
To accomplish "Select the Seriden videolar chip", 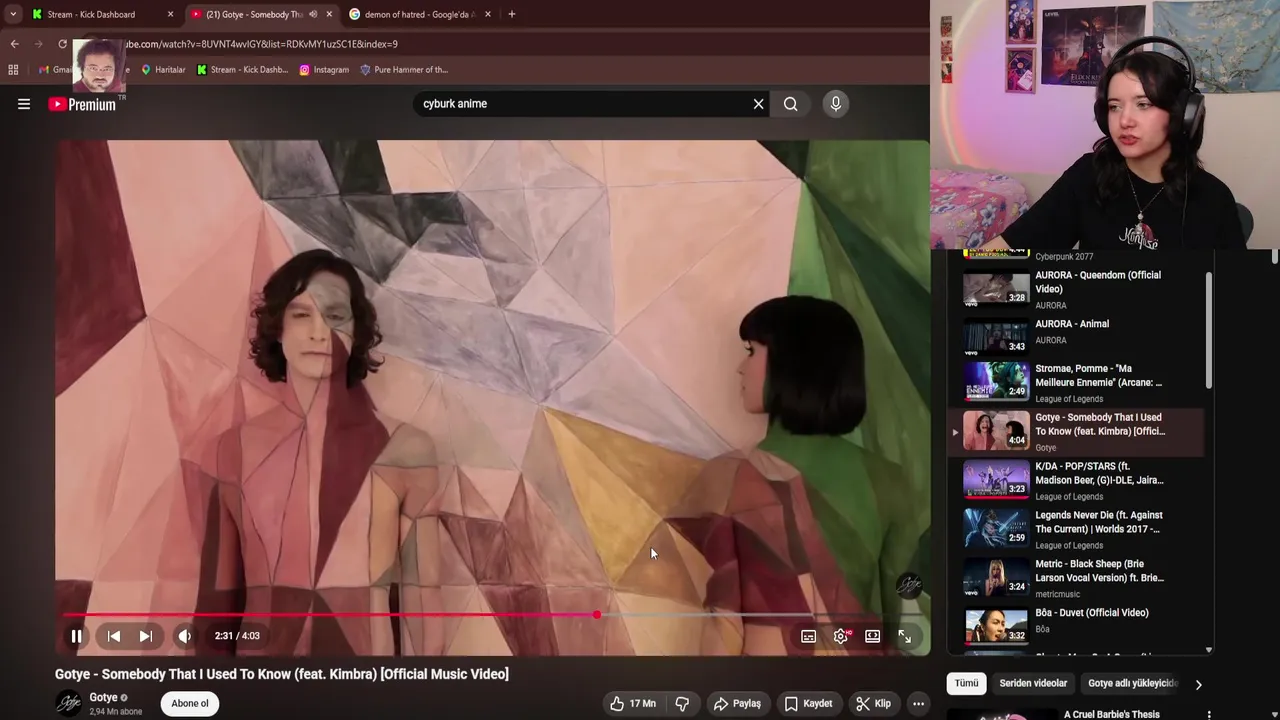I will point(1033,683).
